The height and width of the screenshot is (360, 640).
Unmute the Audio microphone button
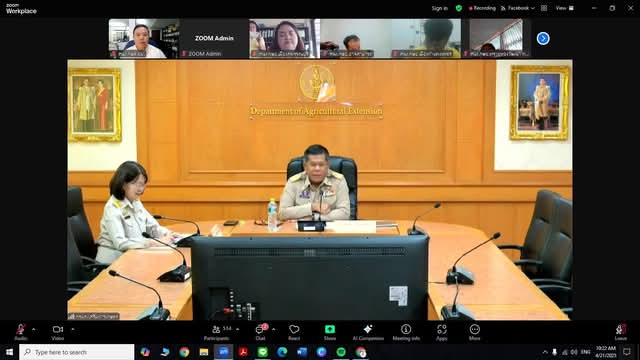(x=21, y=332)
